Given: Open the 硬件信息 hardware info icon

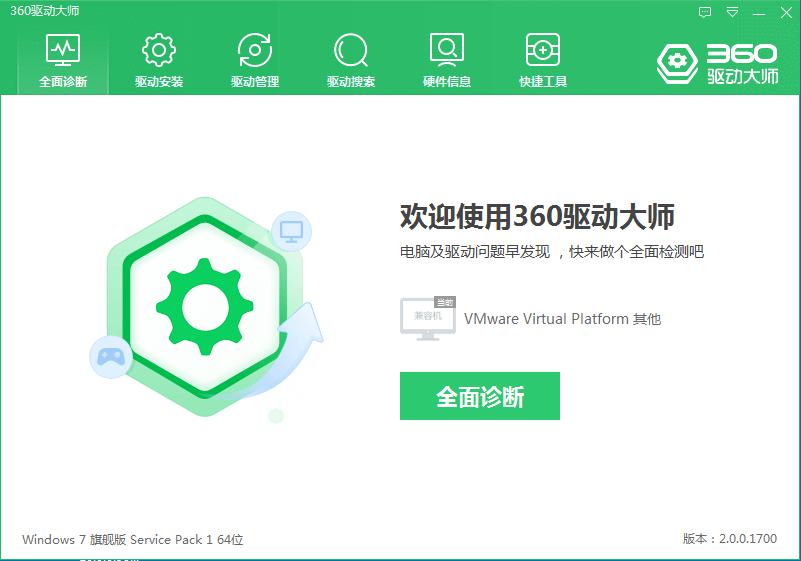Looking at the screenshot, I should pos(447,50).
